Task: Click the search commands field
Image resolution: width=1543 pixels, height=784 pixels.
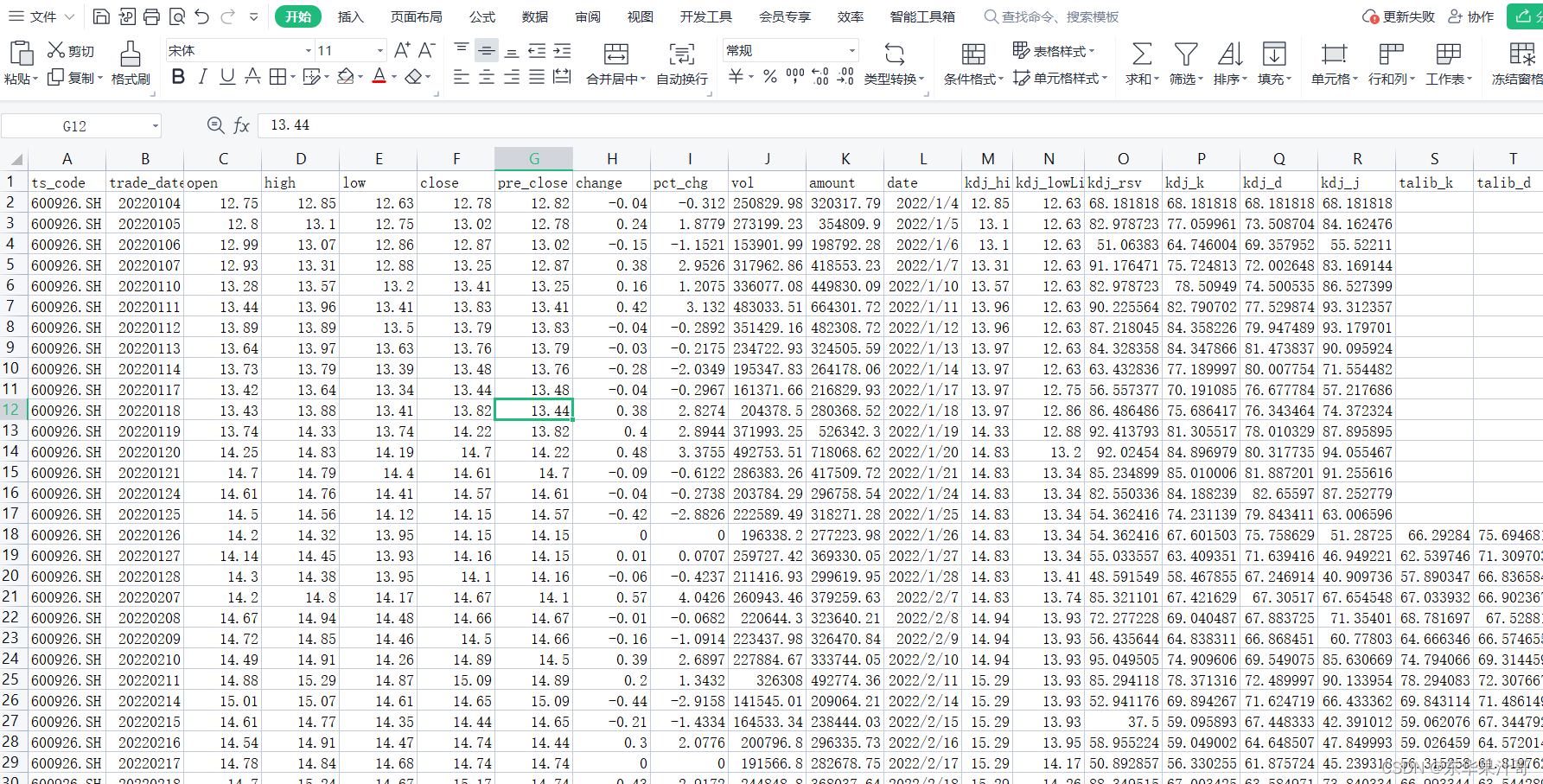Action: coord(1051,16)
